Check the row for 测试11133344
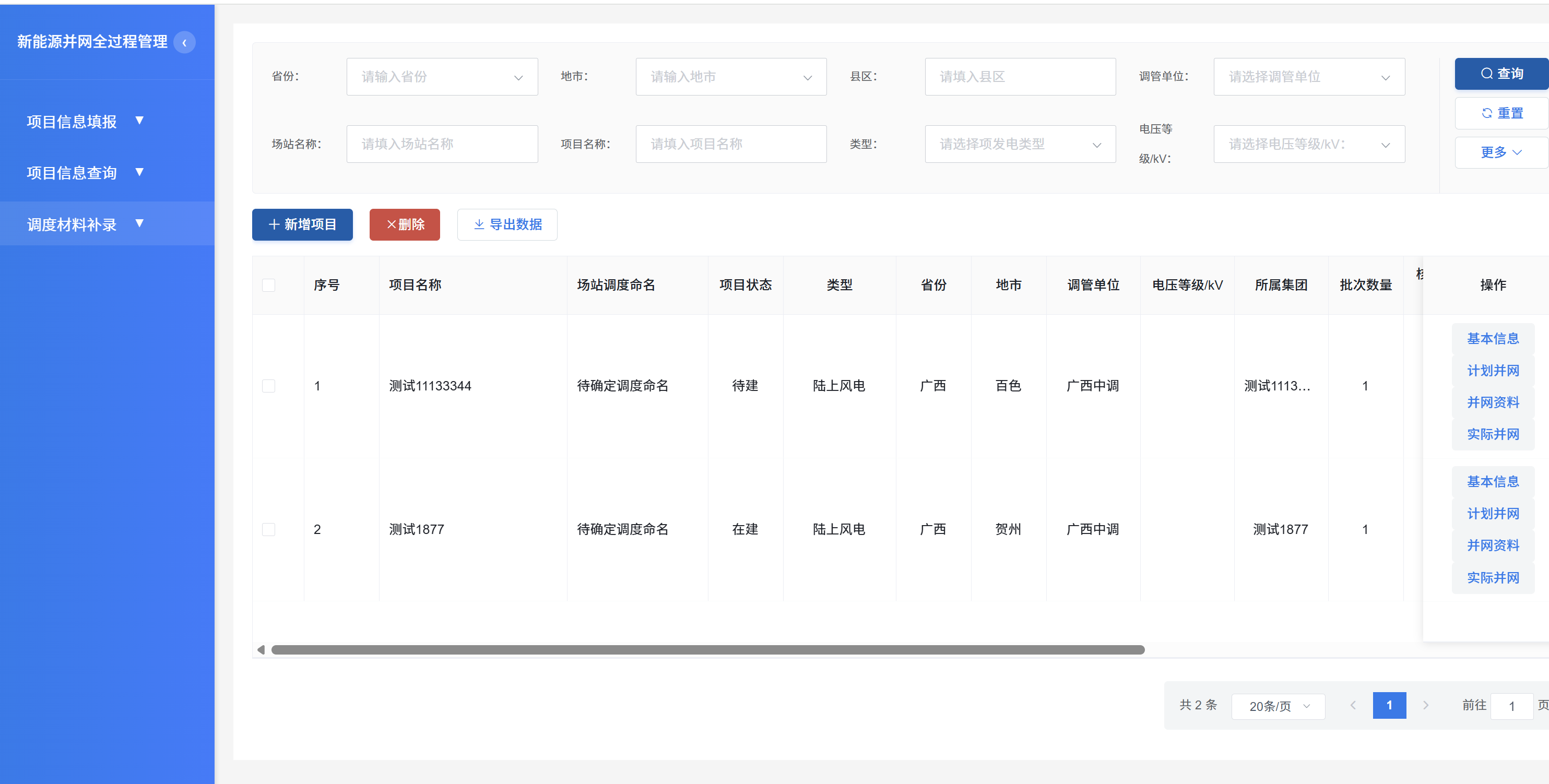1549x784 pixels. 269,386
